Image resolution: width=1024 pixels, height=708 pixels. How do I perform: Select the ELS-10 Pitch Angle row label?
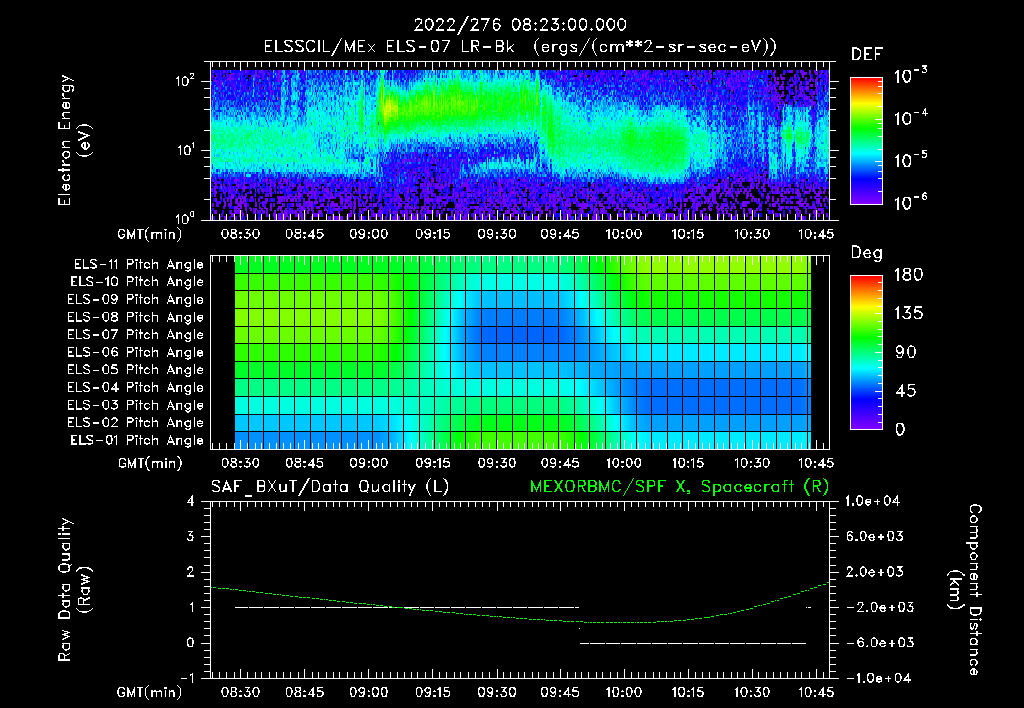(137, 282)
